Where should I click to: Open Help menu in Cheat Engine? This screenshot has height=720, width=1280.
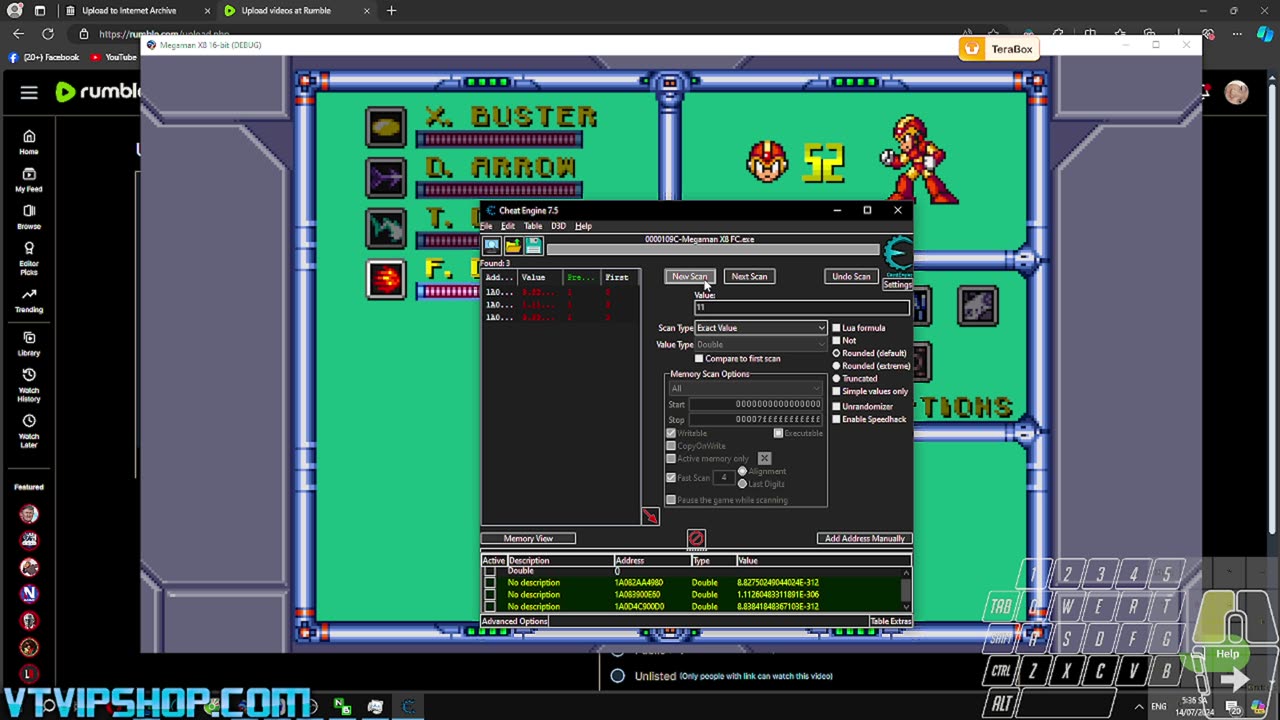(583, 226)
